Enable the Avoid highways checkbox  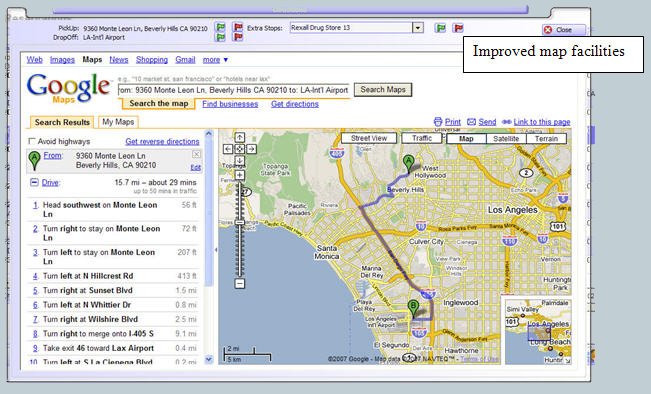point(31,141)
